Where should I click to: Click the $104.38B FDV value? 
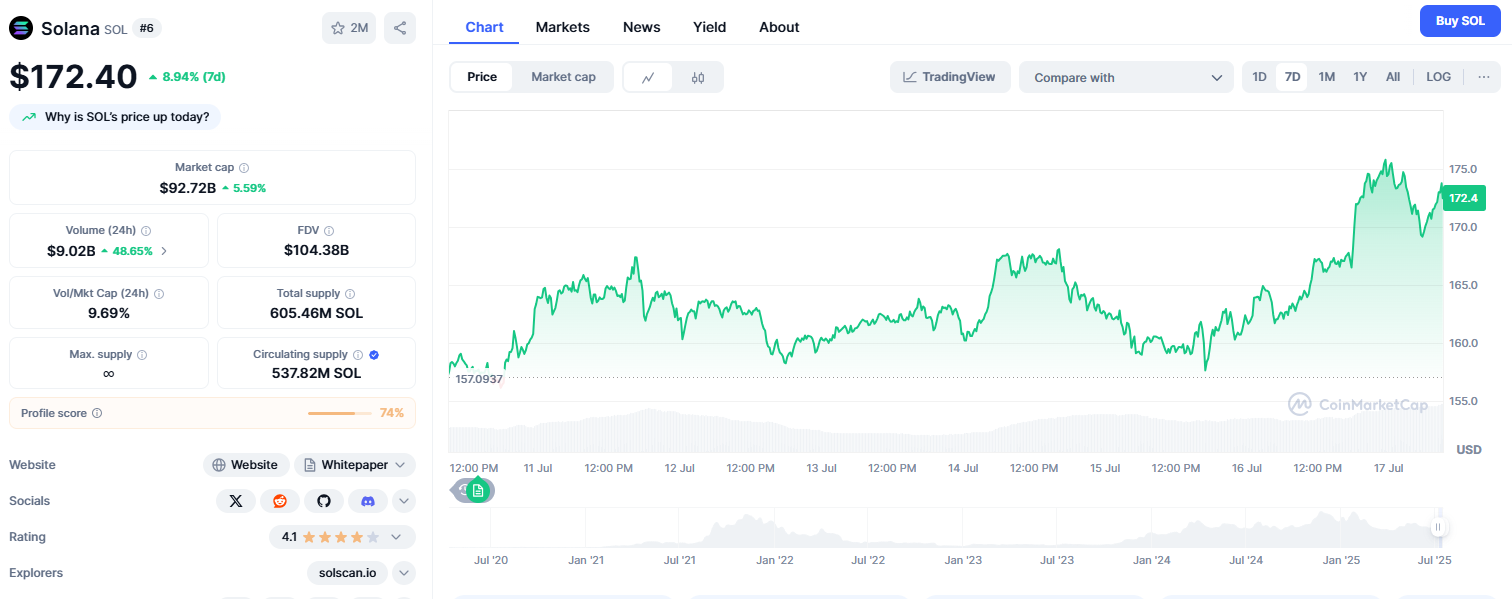pyautogui.click(x=316, y=250)
